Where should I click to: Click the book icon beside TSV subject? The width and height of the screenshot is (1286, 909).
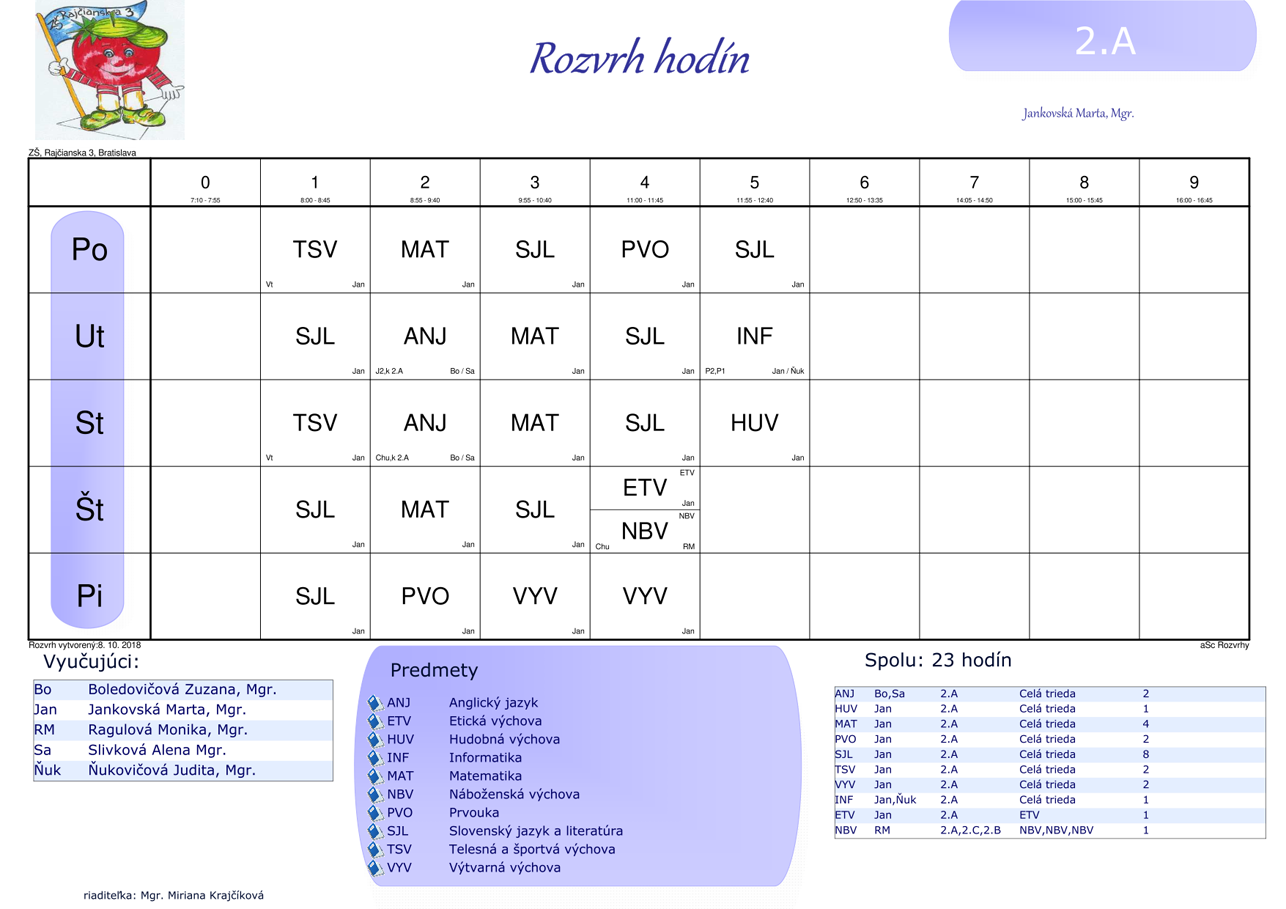coord(376,850)
